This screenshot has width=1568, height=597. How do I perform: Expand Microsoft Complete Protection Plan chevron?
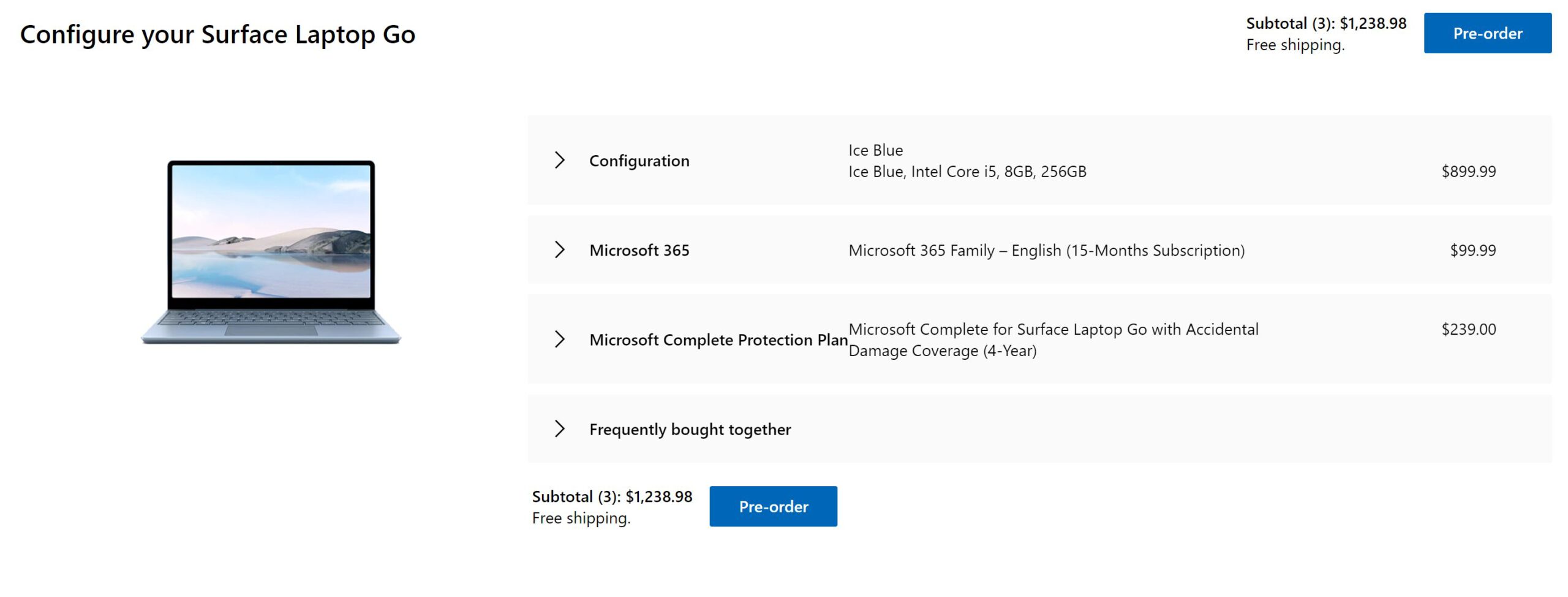point(559,340)
